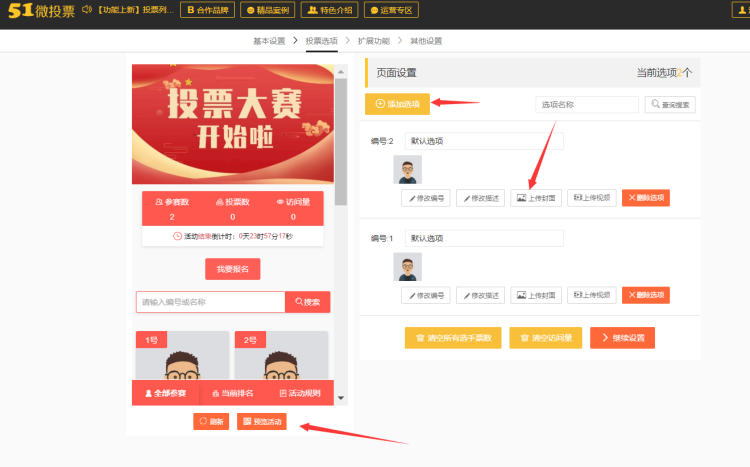Open 合作品牌 in the top bar
Image resolution: width=750 pixels, height=467 pixels.
click(207, 10)
